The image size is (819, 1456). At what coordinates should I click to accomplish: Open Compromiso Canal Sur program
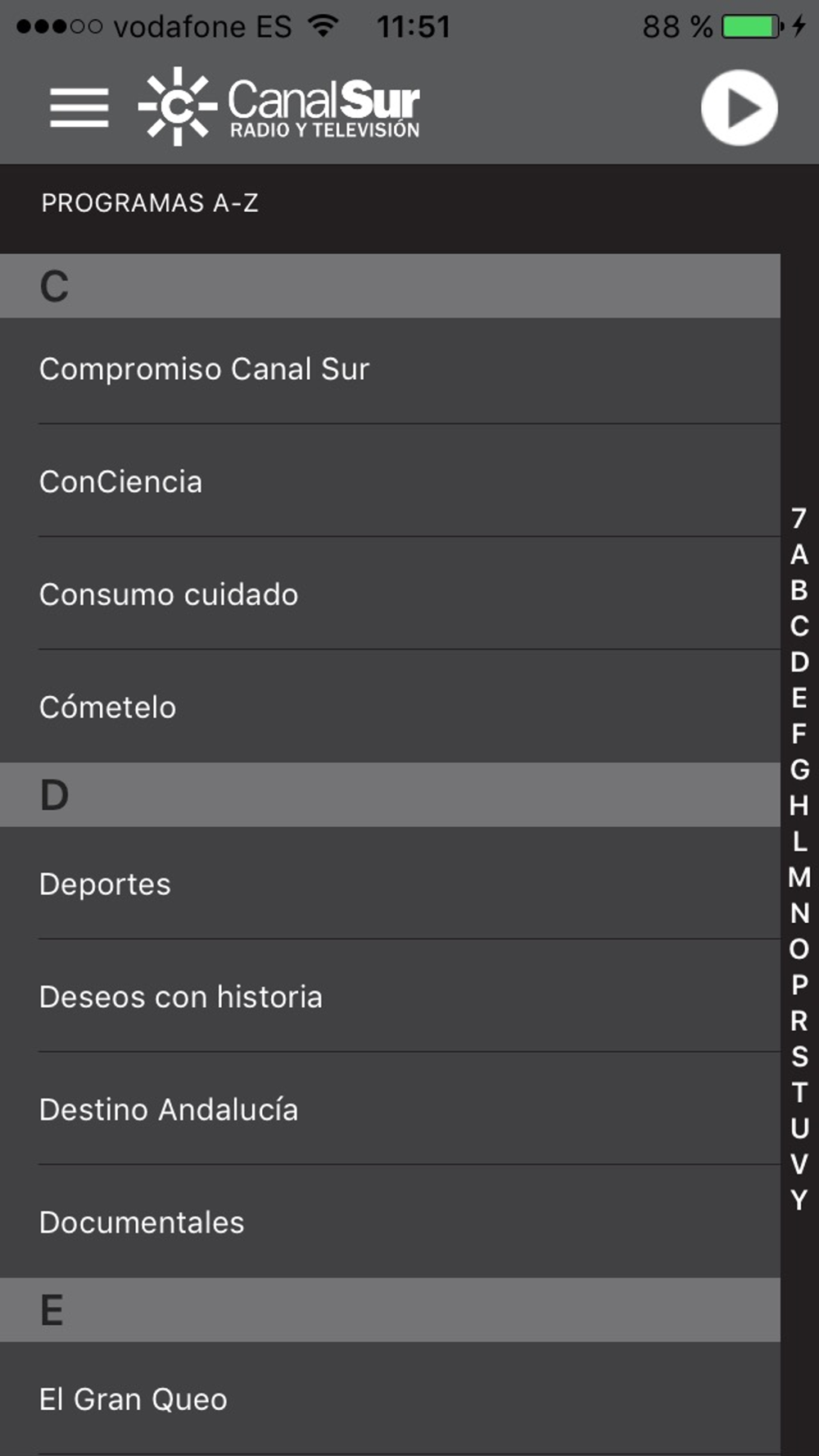390,370
